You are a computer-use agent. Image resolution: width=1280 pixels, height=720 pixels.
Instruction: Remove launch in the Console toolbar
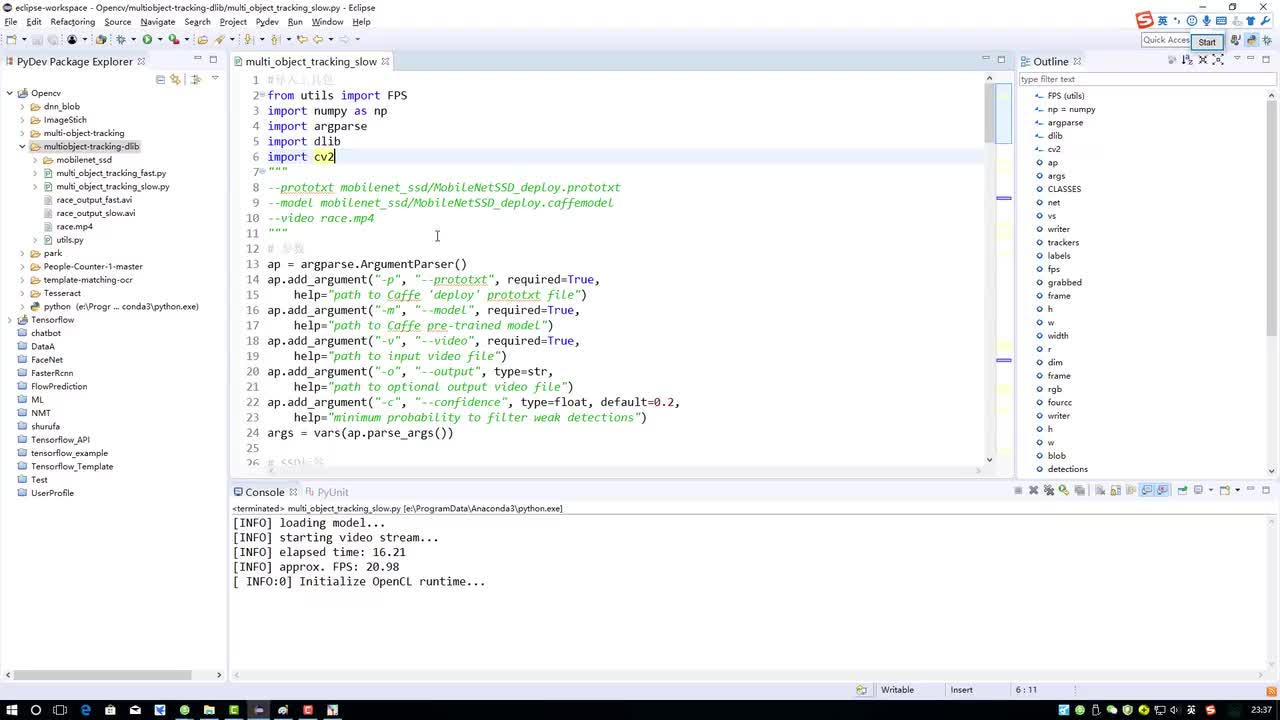[1035, 490]
